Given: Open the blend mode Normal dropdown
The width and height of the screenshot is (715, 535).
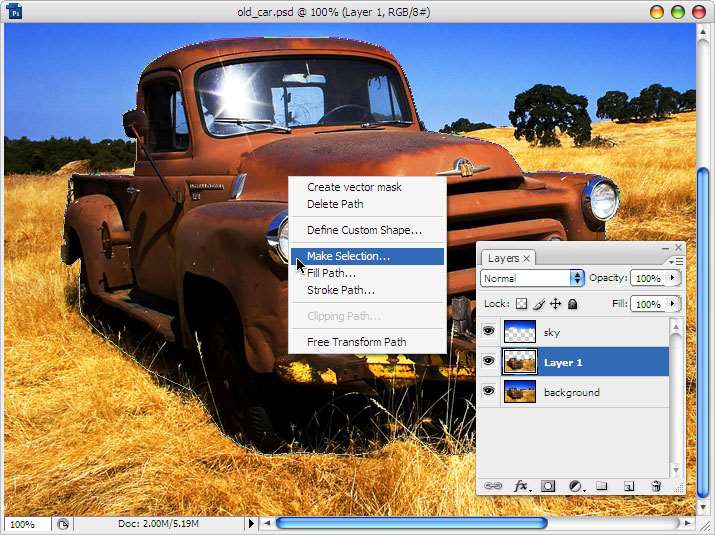Looking at the screenshot, I should pyautogui.click(x=532, y=278).
